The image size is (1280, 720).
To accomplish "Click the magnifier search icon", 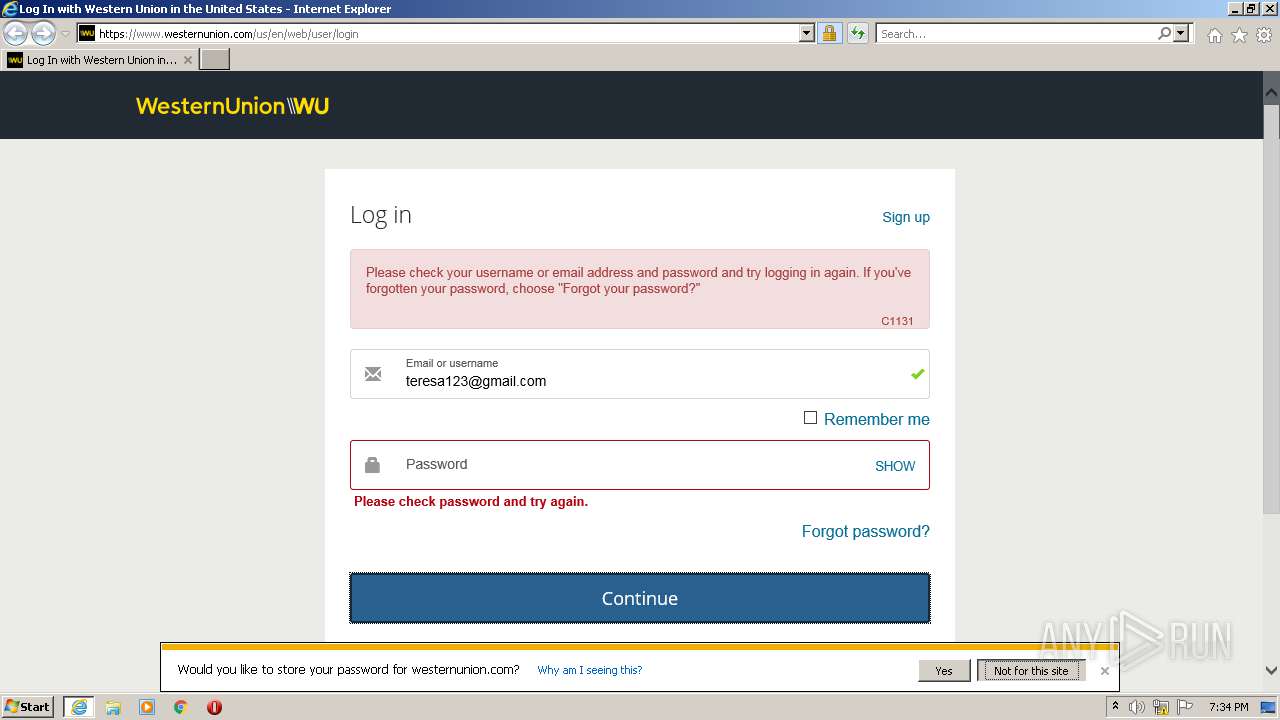I will click(x=1164, y=33).
